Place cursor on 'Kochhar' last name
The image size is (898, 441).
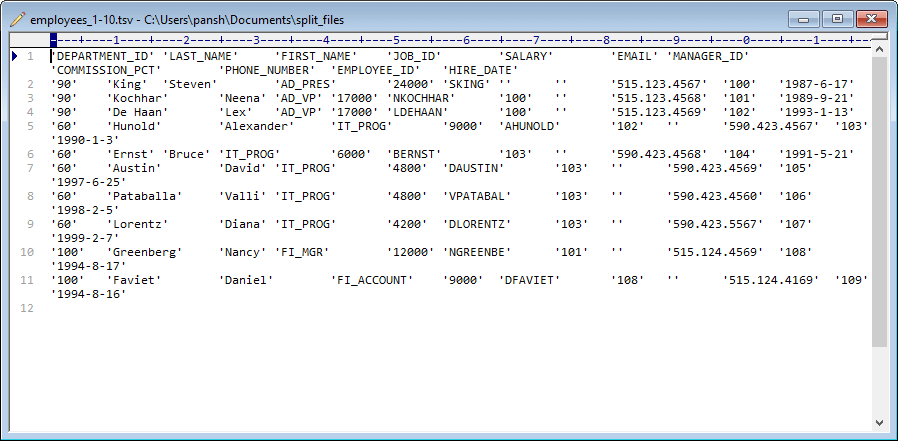(x=134, y=98)
